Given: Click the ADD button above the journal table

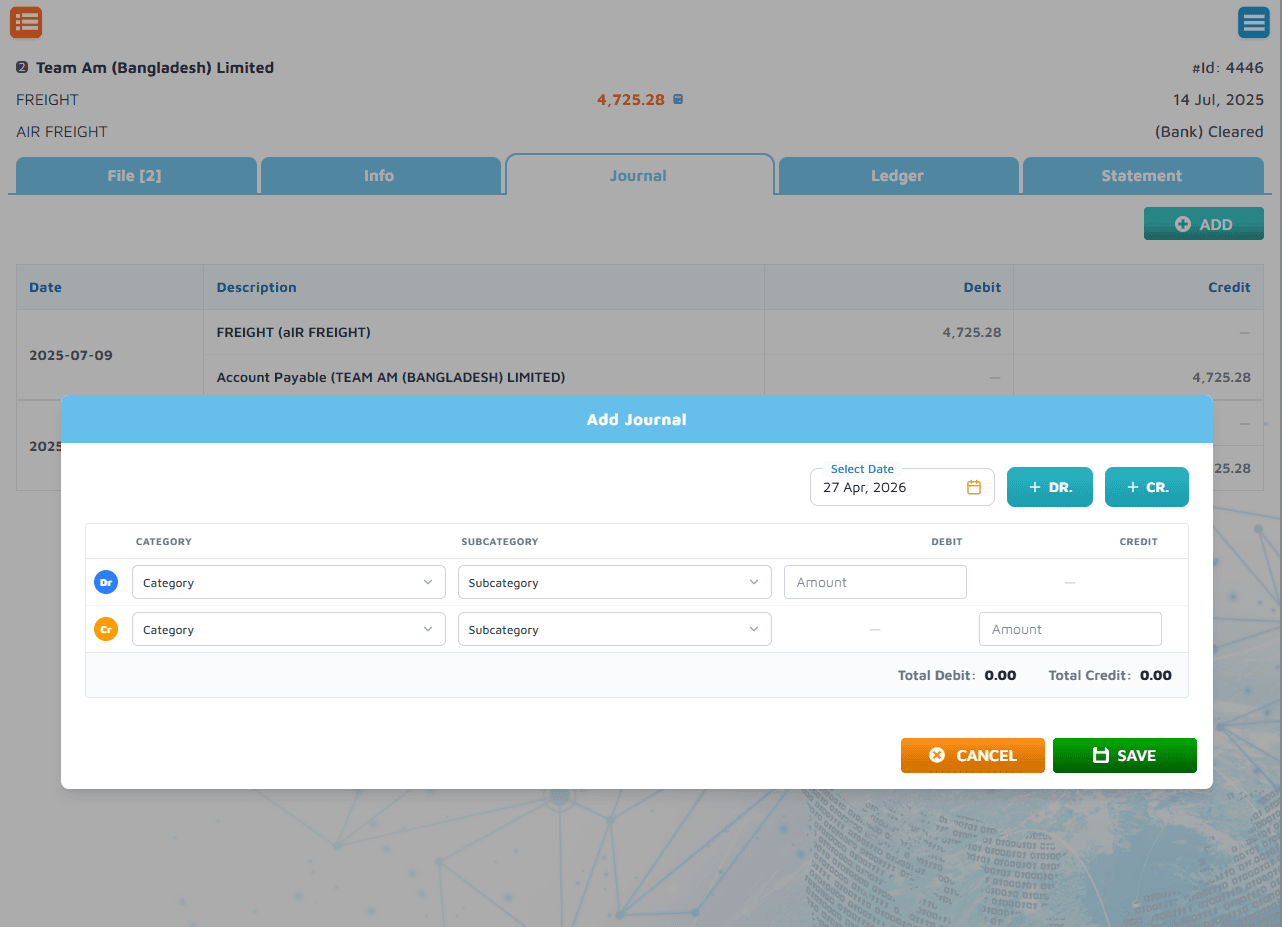Looking at the screenshot, I should [1204, 224].
